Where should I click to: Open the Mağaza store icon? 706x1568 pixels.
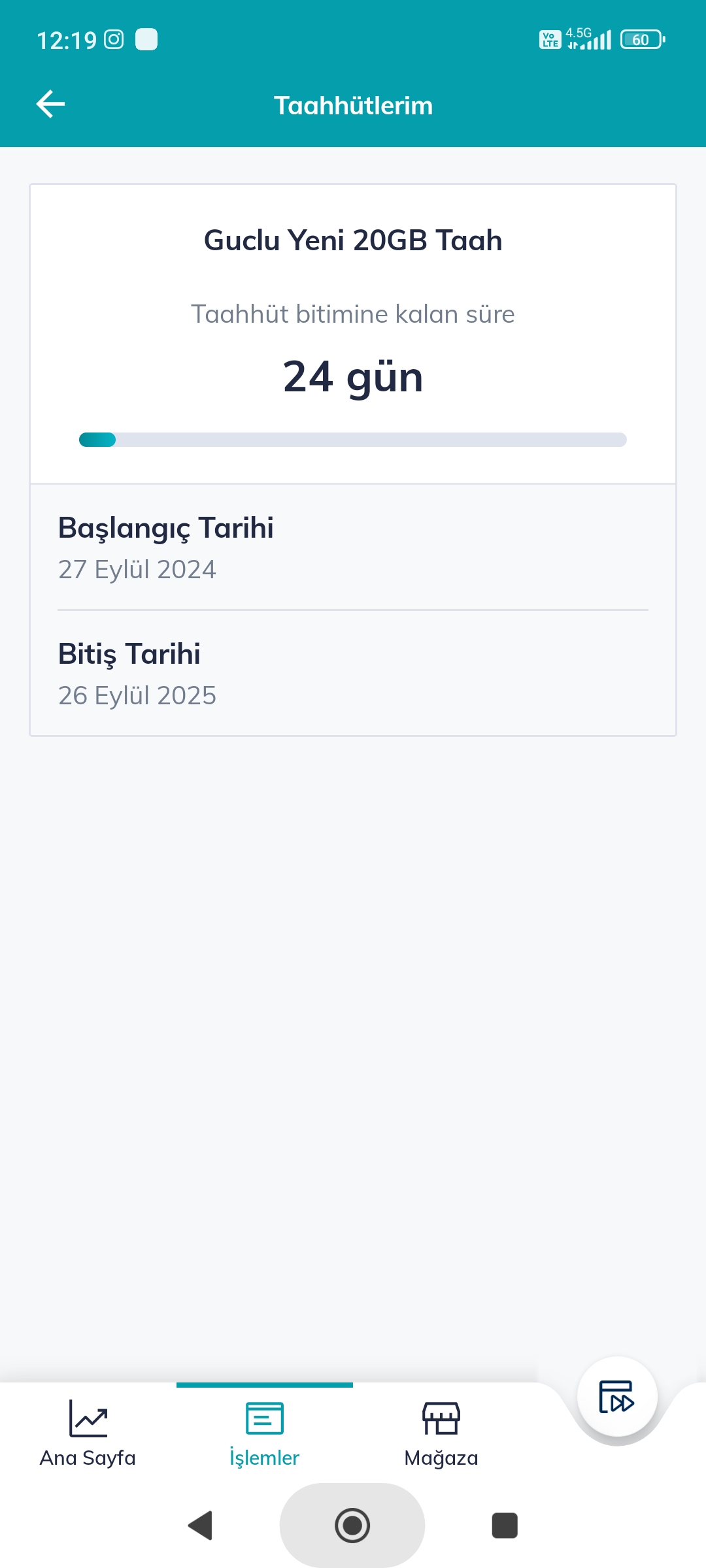point(441,1418)
